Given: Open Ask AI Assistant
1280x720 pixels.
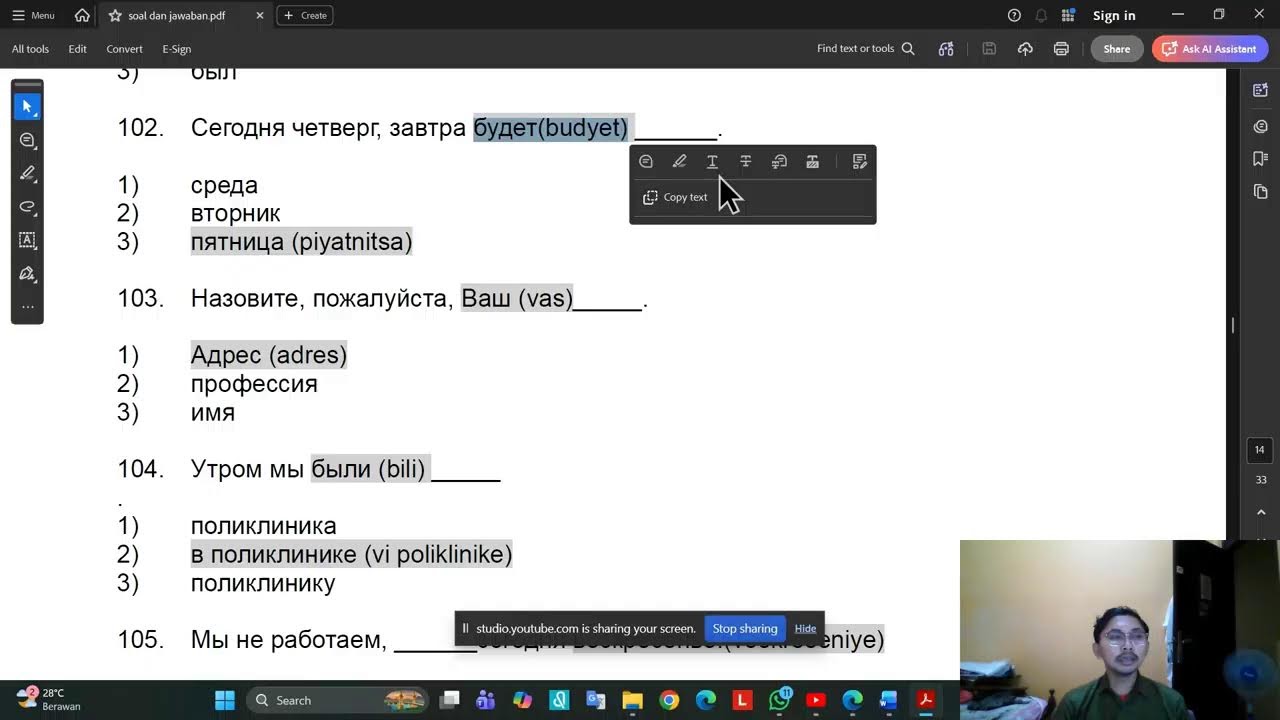Looking at the screenshot, I should 1210,48.
